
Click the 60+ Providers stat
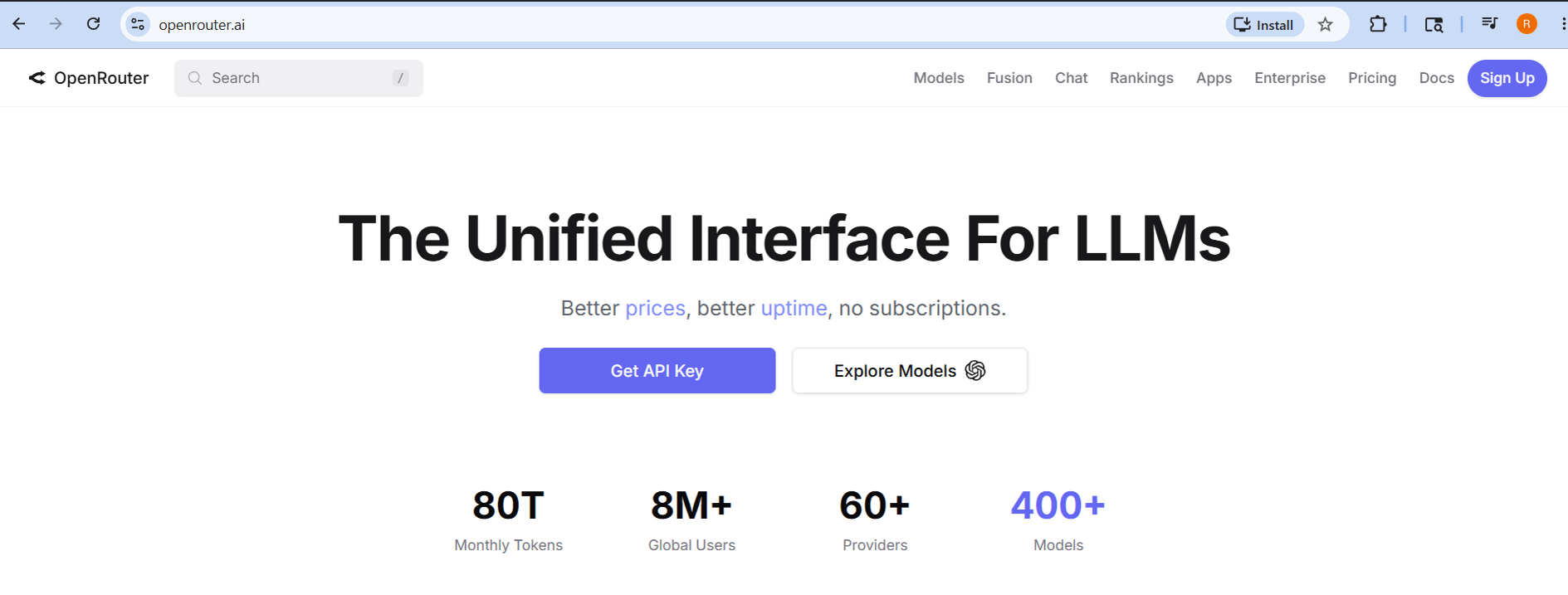coord(875,520)
